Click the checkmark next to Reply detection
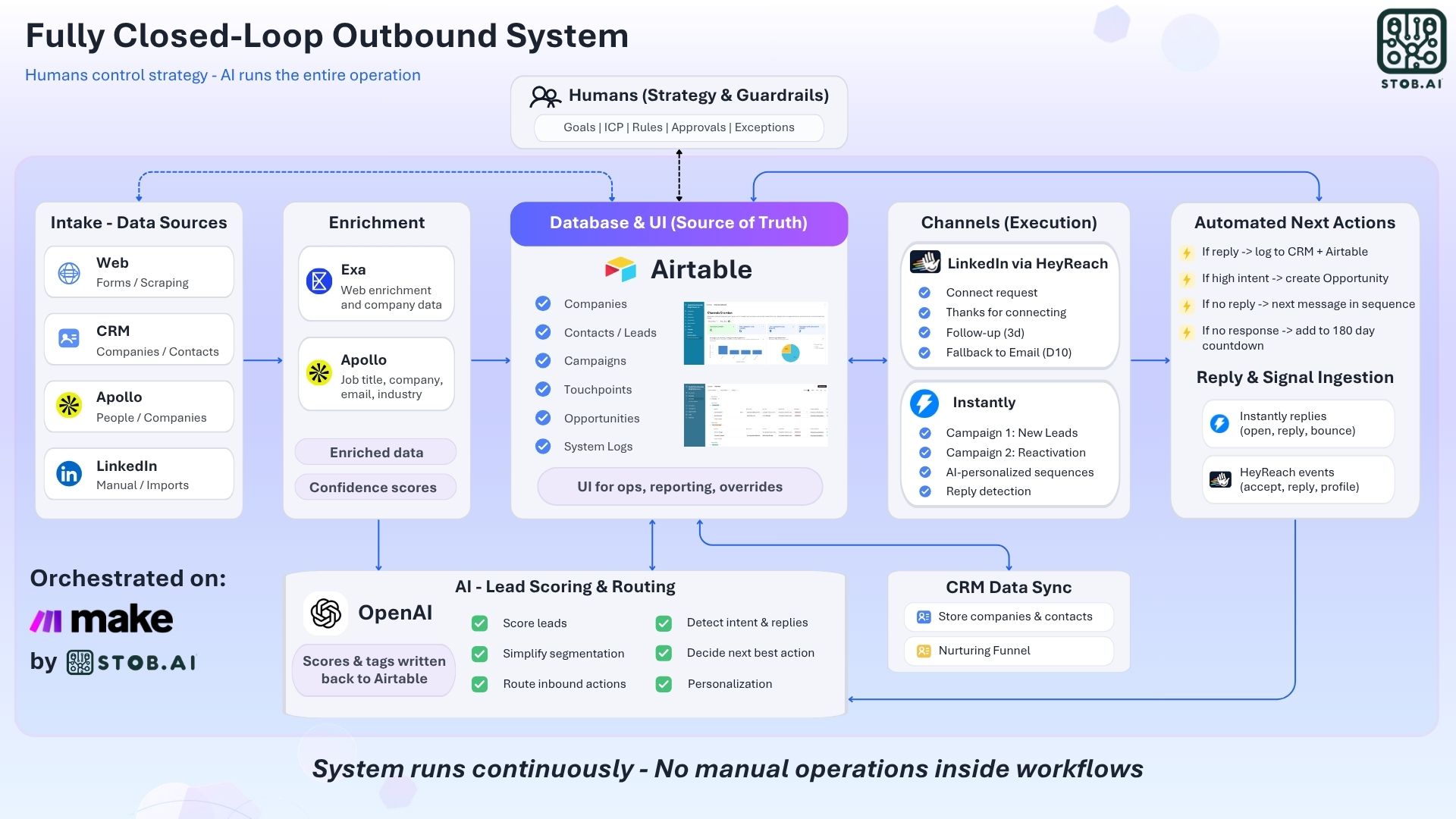The width and height of the screenshot is (1456, 819). click(x=925, y=491)
